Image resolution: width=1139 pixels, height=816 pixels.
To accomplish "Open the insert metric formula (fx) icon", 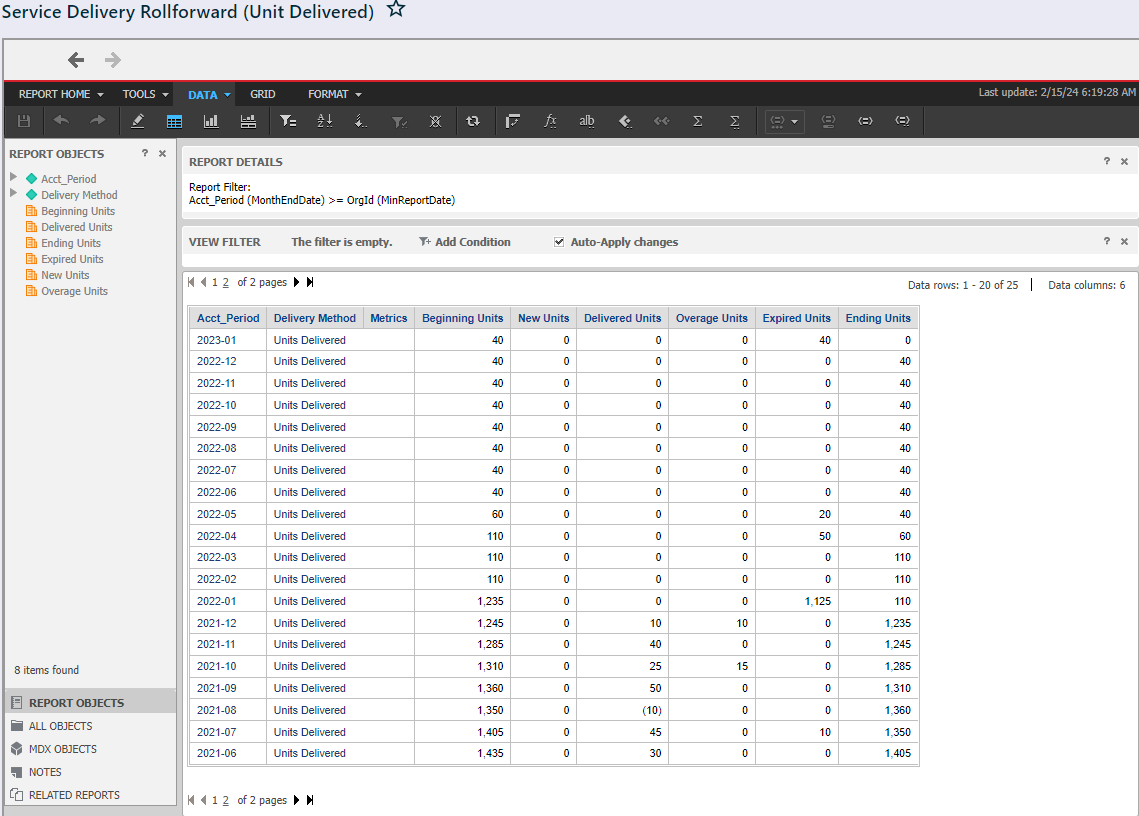I will click(550, 121).
